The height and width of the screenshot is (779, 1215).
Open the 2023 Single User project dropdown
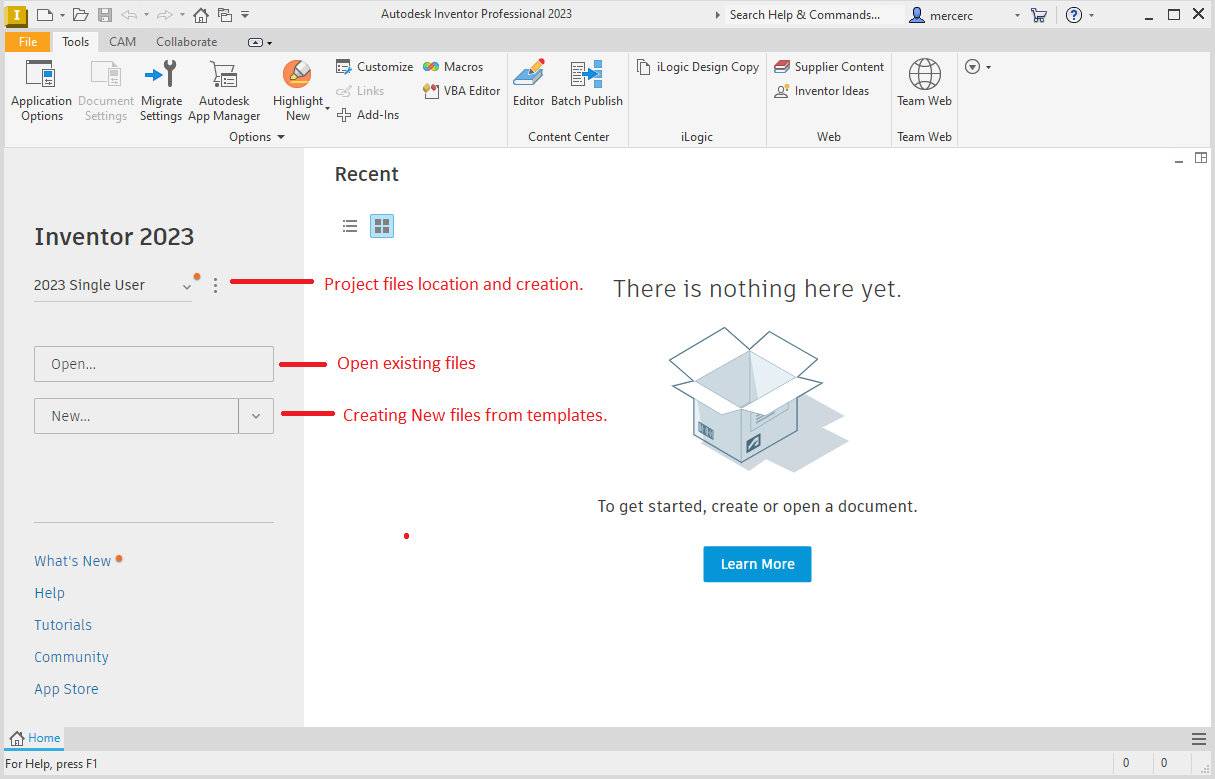(186, 285)
